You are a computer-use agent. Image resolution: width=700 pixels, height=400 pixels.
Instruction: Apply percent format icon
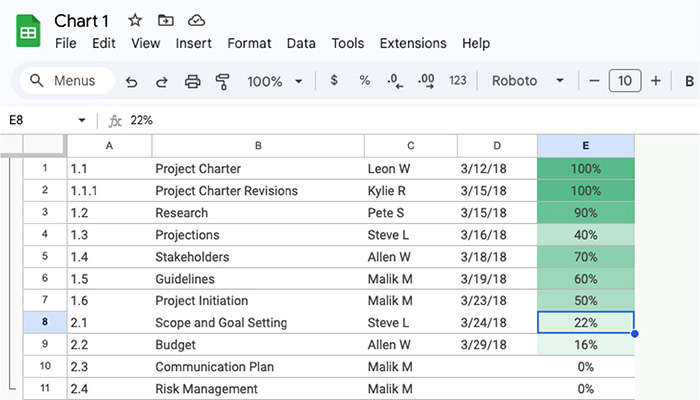tap(364, 80)
